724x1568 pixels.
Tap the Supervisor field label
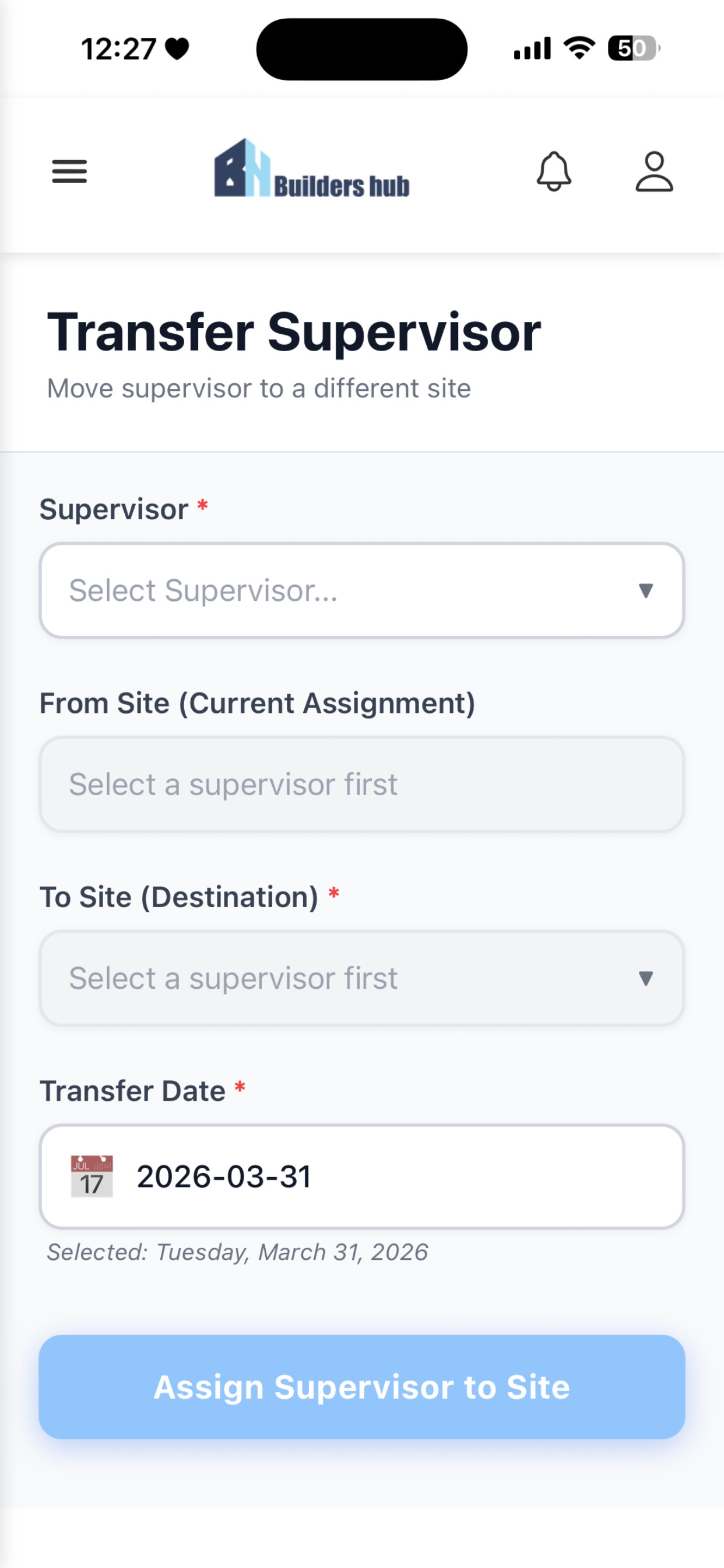point(114,509)
